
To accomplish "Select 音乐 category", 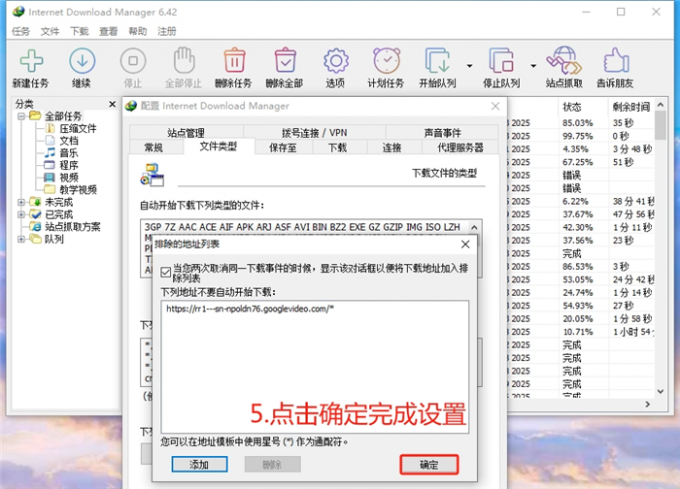I will [x=69, y=153].
